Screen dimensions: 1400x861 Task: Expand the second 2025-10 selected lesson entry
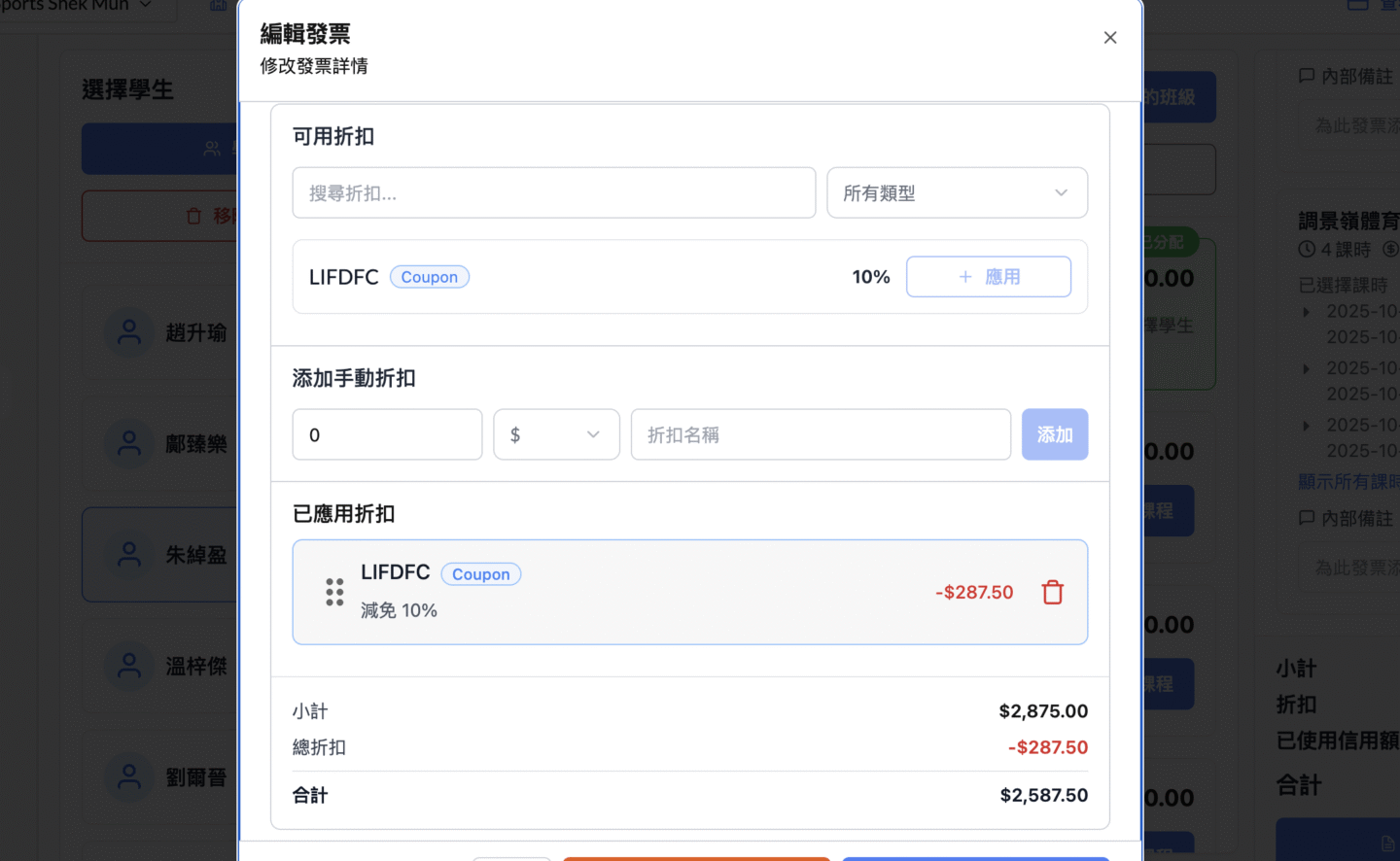click(x=1307, y=369)
